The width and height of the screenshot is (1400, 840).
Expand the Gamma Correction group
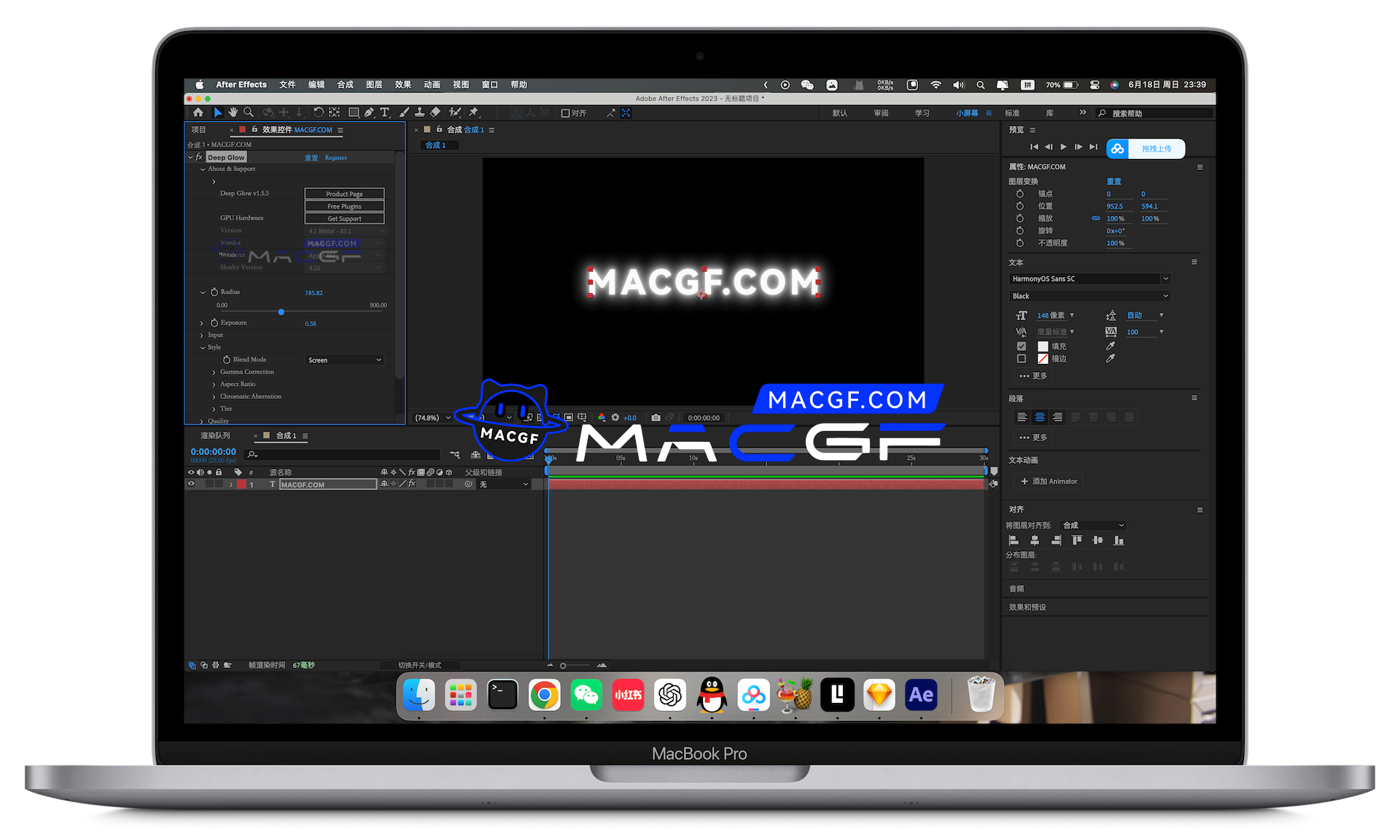[x=214, y=373]
